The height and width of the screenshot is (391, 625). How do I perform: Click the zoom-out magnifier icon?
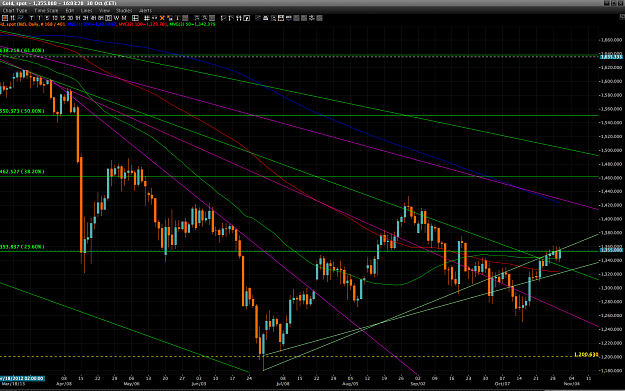(204, 18)
